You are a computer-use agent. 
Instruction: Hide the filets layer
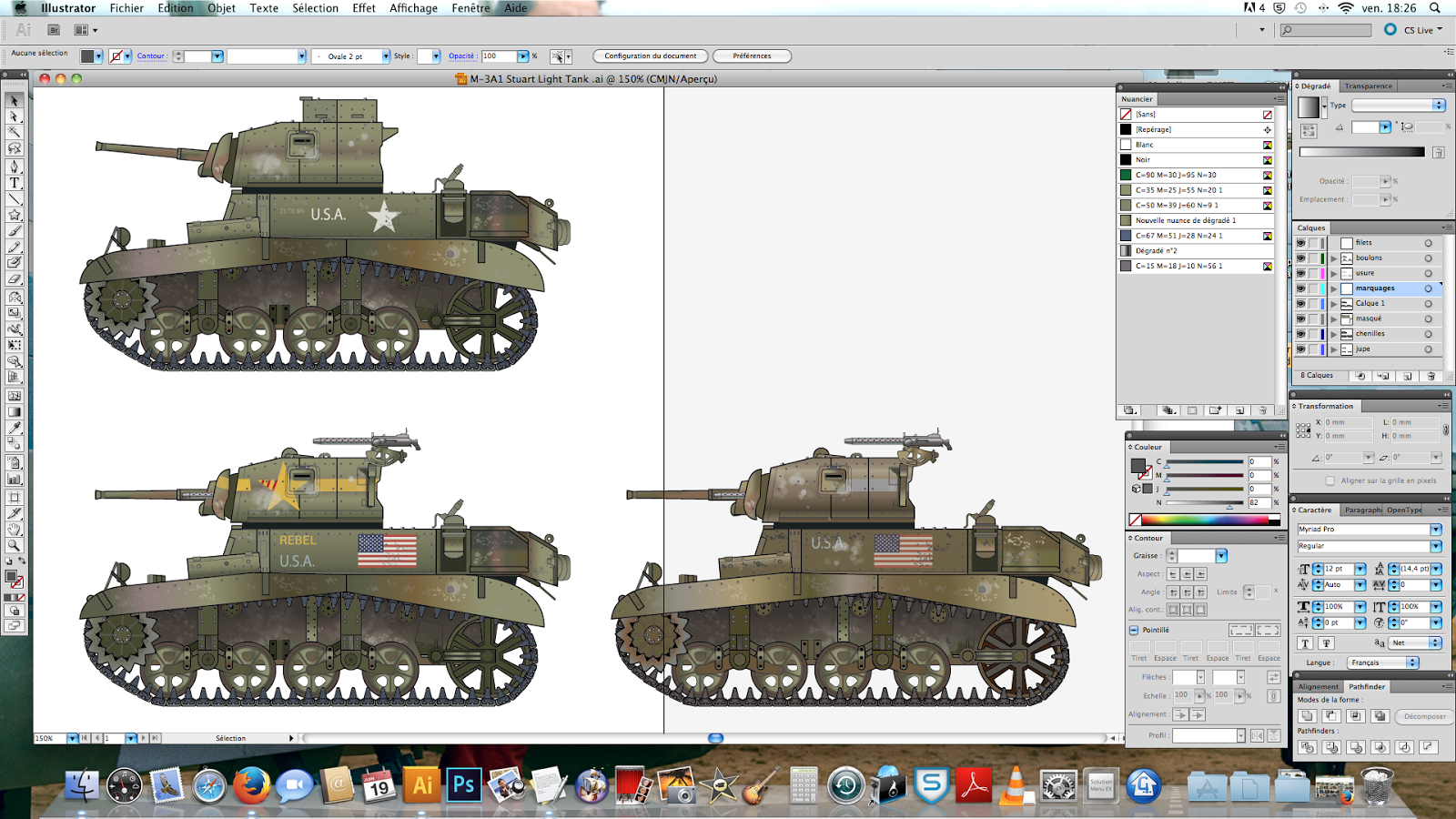(1301, 243)
